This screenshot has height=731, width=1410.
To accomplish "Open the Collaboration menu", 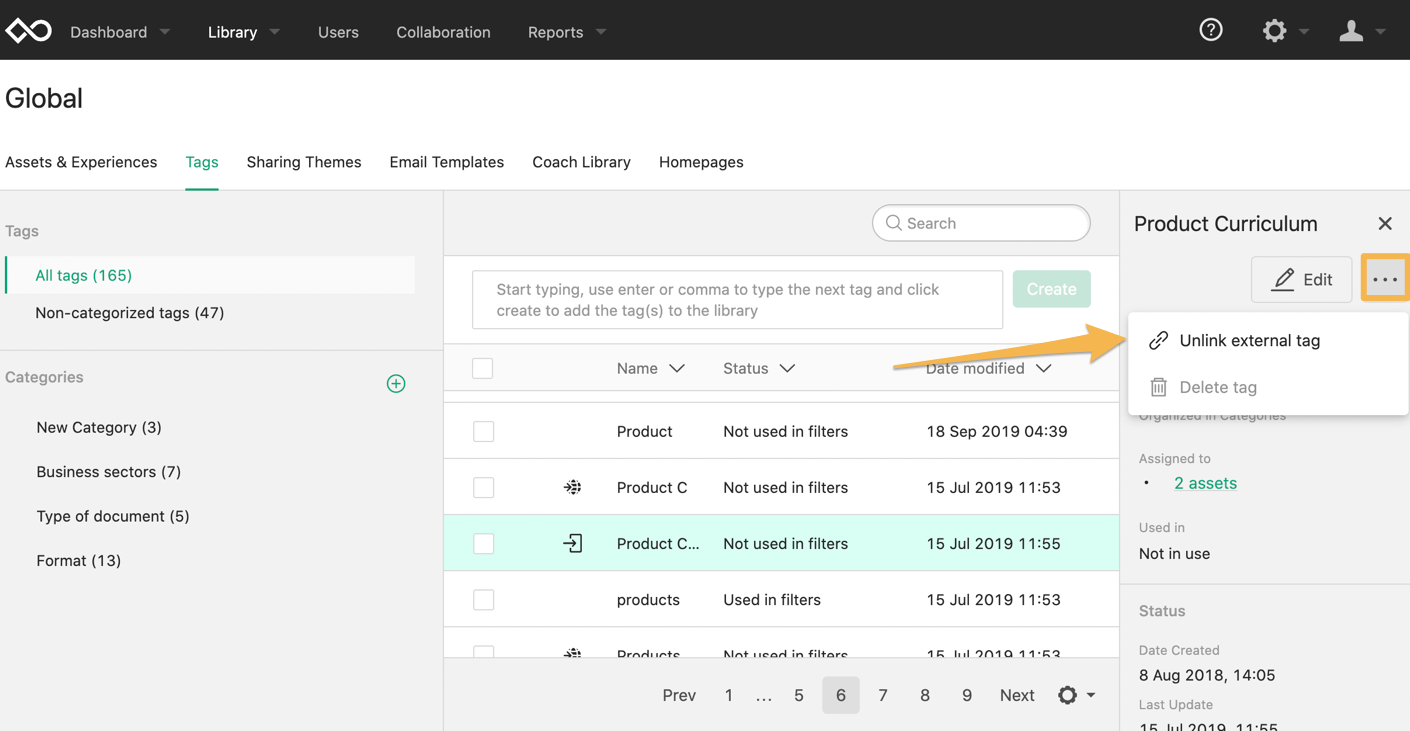I will [443, 32].
